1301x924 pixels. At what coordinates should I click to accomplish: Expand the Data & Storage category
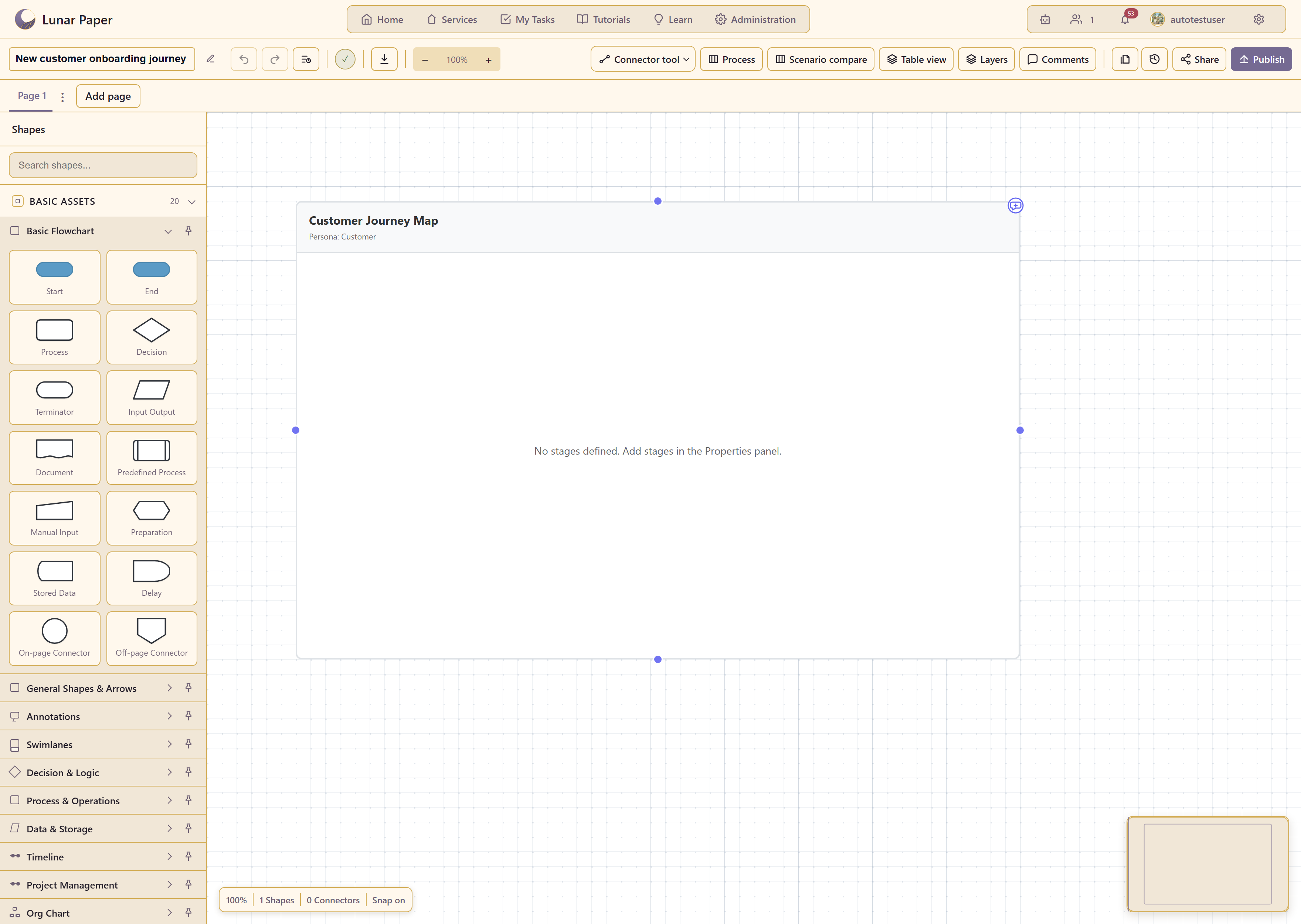coord(169,828)
